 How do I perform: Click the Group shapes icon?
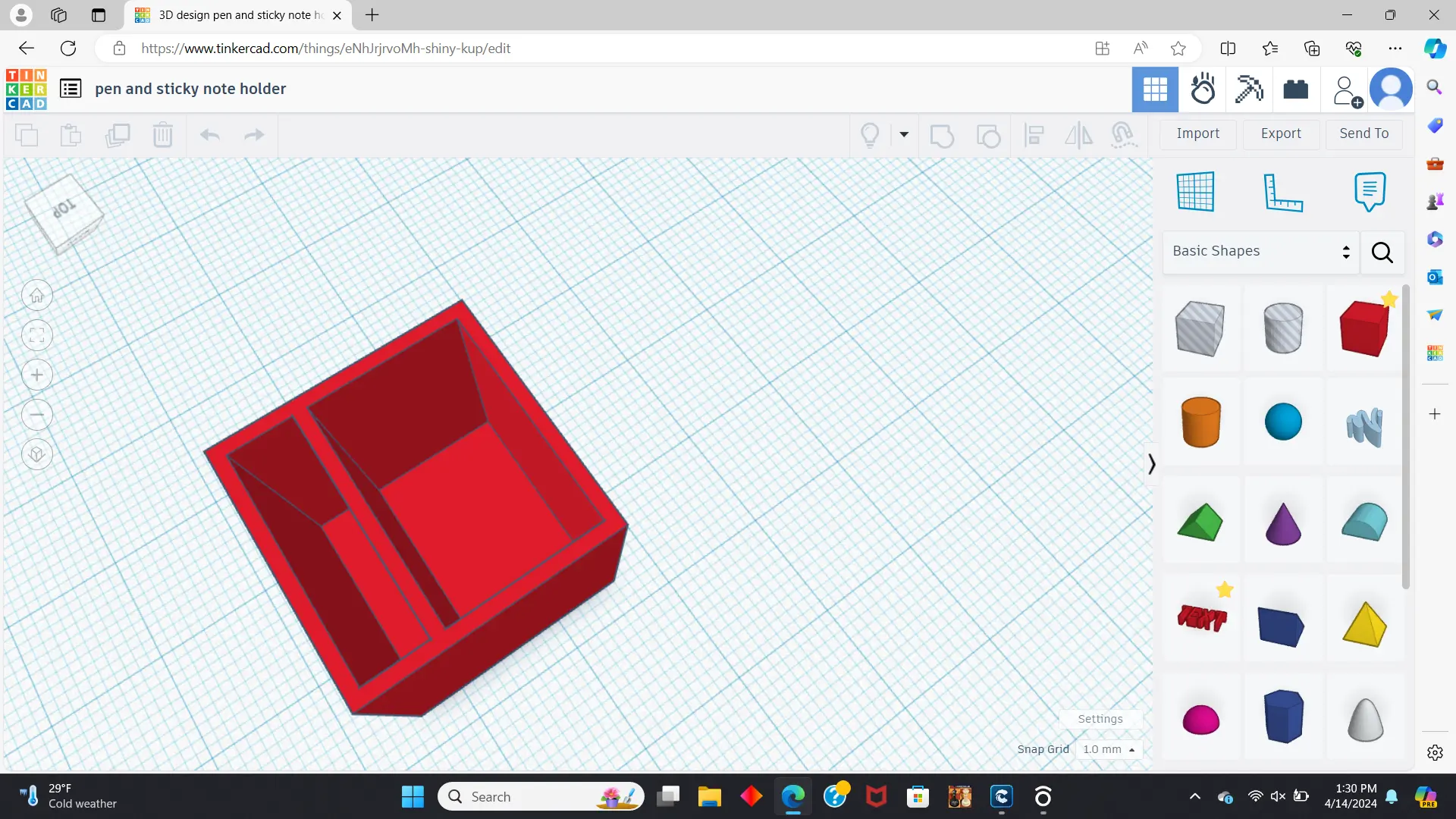(x=942, y=136)
